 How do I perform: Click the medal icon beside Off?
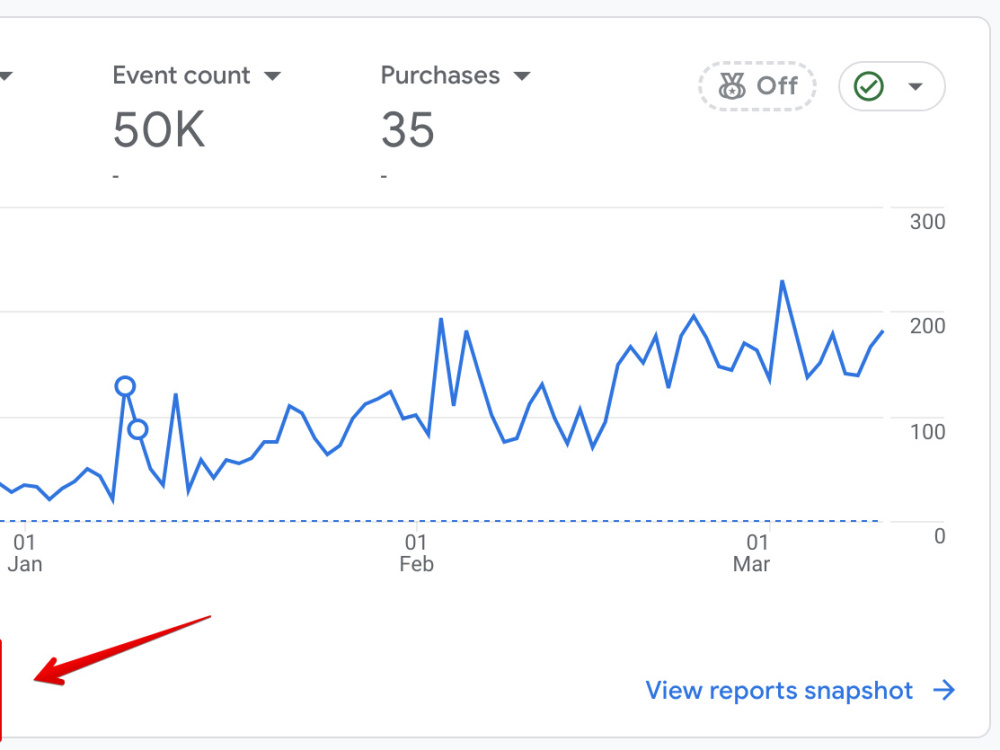pos(732,86)
